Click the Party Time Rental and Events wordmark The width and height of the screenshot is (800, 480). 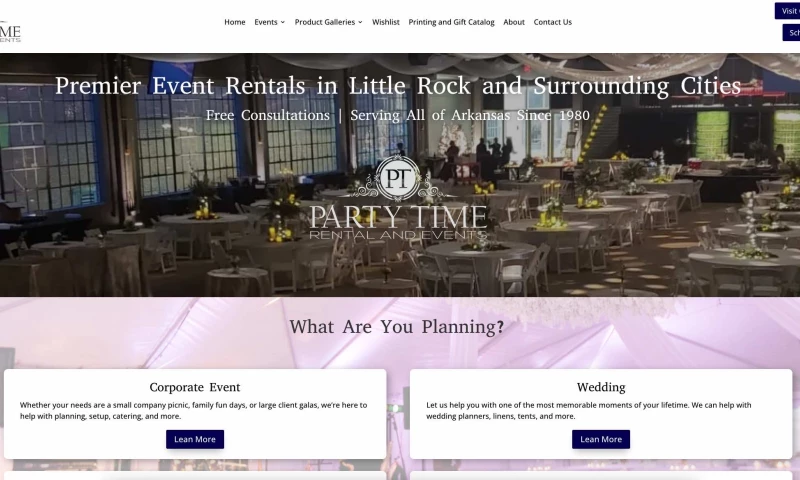pos(398,222)
